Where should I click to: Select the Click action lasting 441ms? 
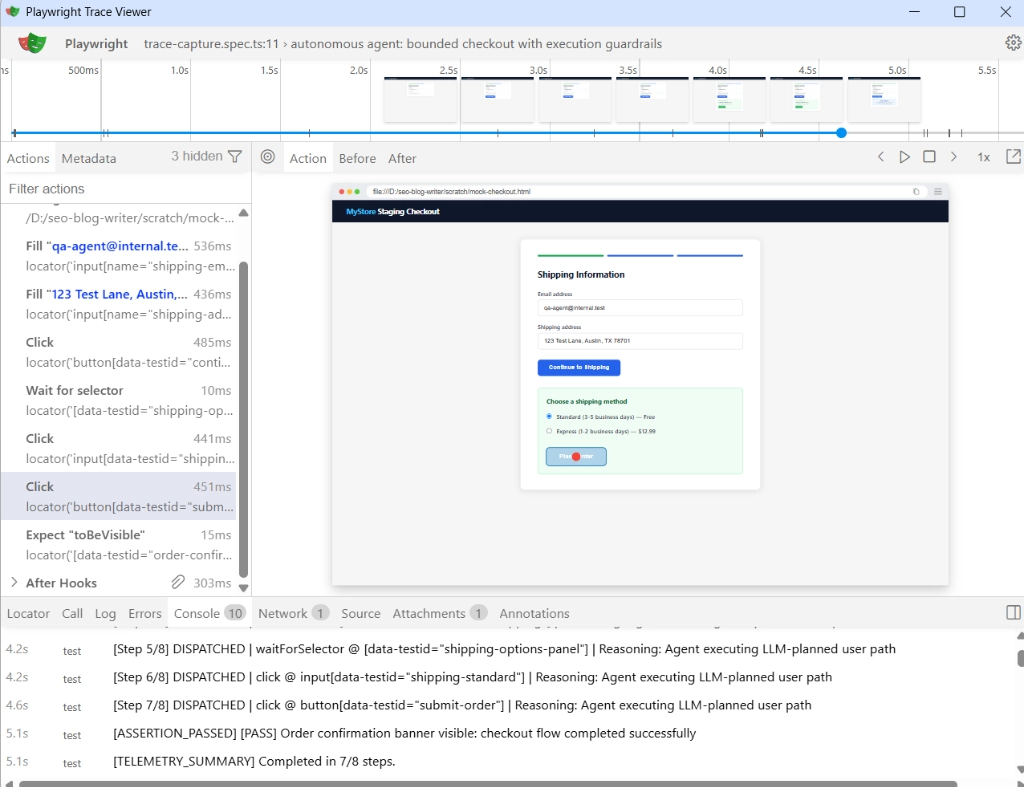[119, 449]
